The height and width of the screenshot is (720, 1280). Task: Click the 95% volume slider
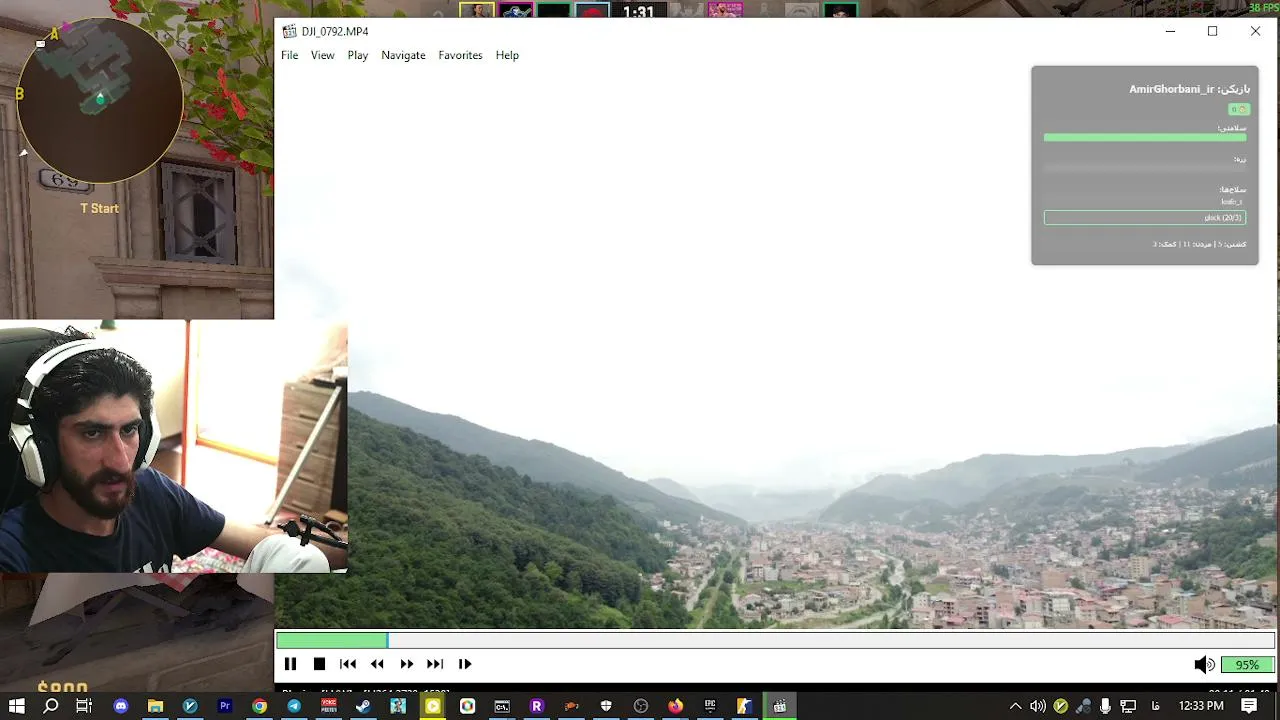pyautogui.click(x=1247, y=665)
